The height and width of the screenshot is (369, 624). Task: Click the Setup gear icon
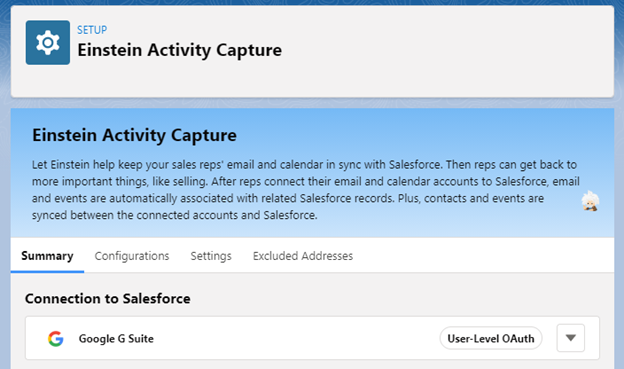click(x=48, y=42)
